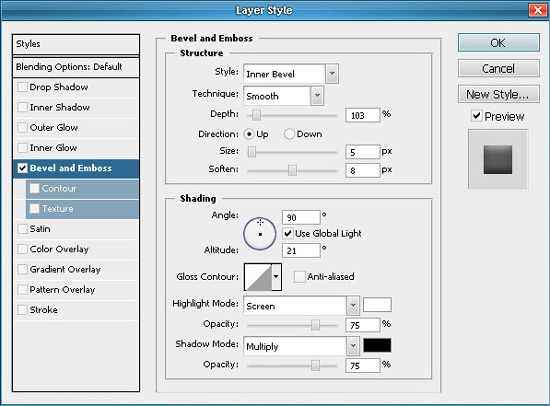The height and width of the screenshot is (406, 550).
Task: Enable the Inner Shadow checkbox
Action: coord(22,107)
